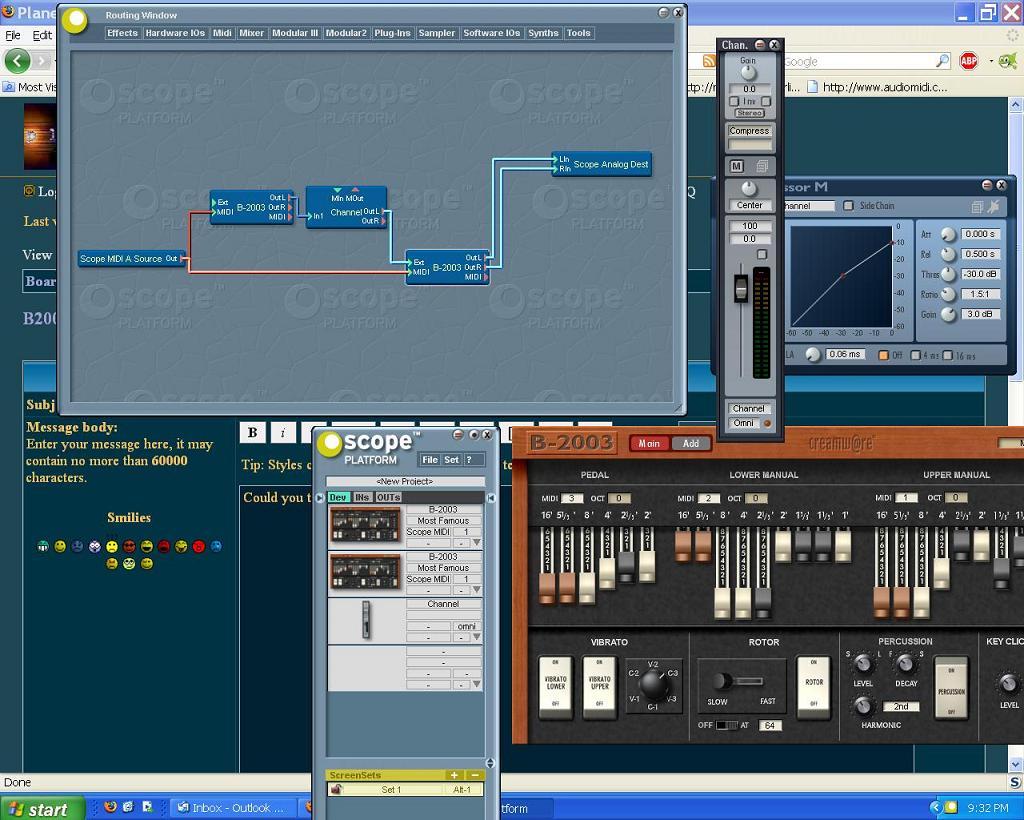Click the Routing Window yellow circle icon
1024x820 pixels.
75,20
